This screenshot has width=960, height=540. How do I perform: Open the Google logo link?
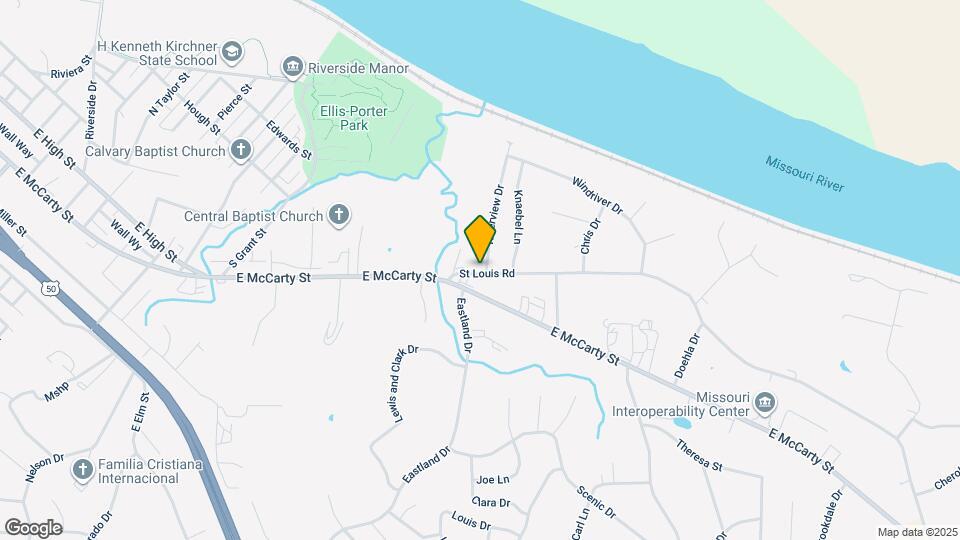click(x=34, y=528)
